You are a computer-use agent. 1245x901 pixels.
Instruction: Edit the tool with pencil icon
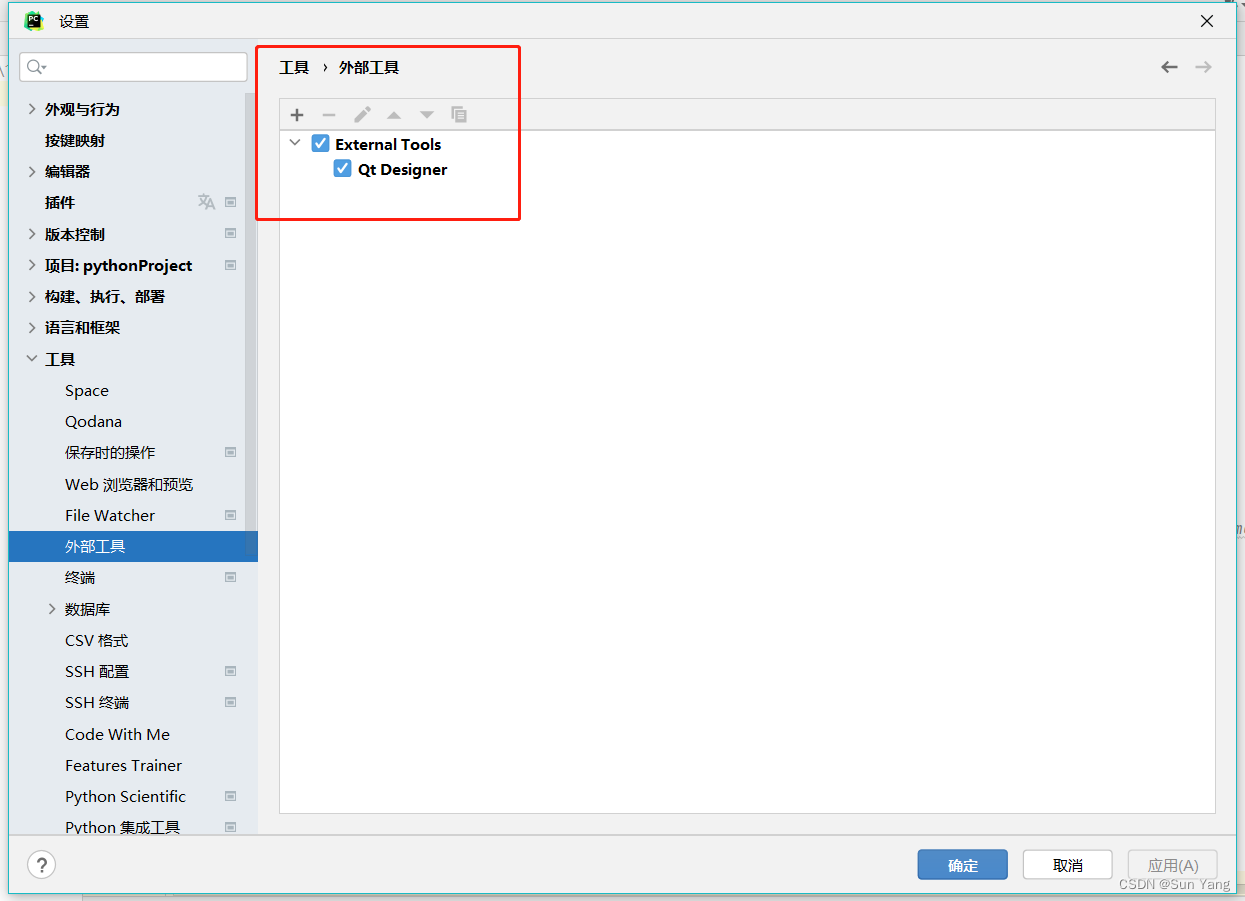(362, 115)
